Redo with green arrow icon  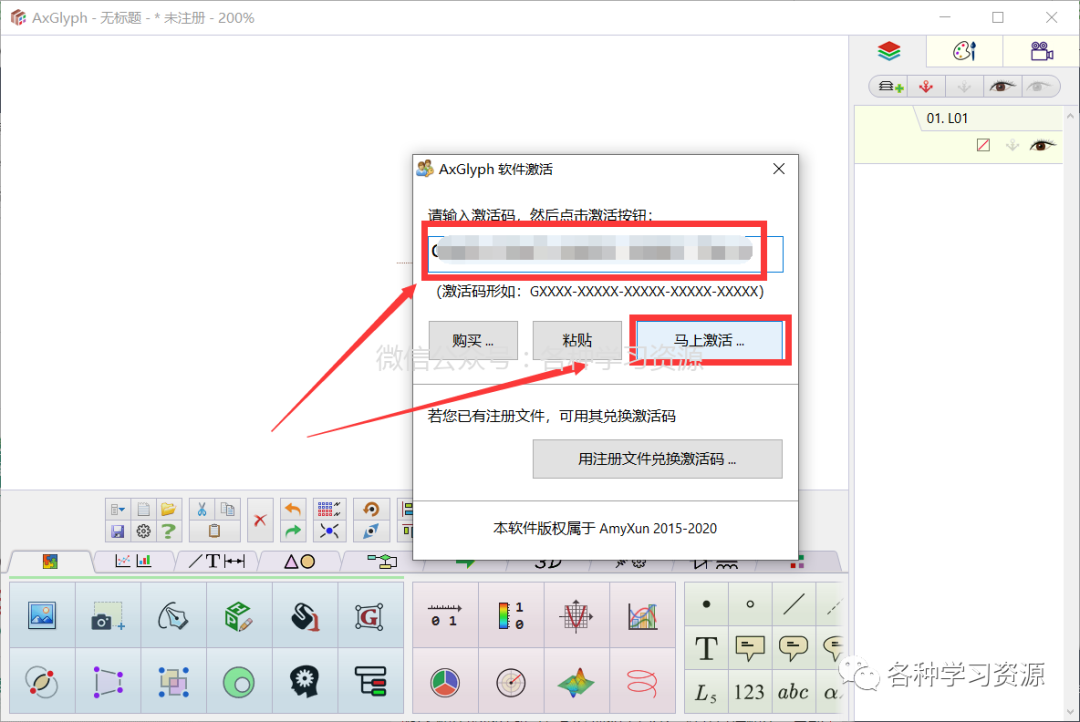tap(293, 531)
